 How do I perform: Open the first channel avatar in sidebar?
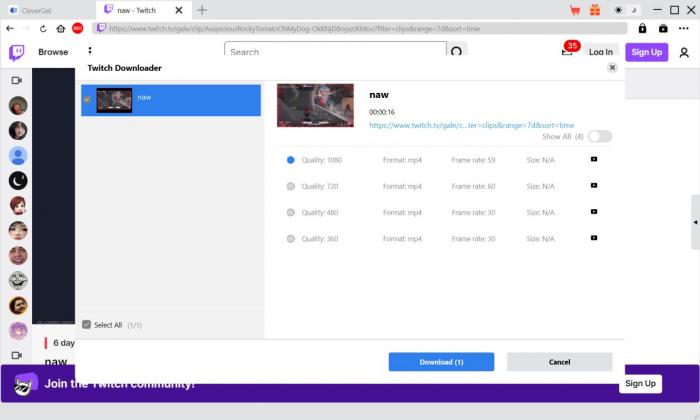click(18, 106)
